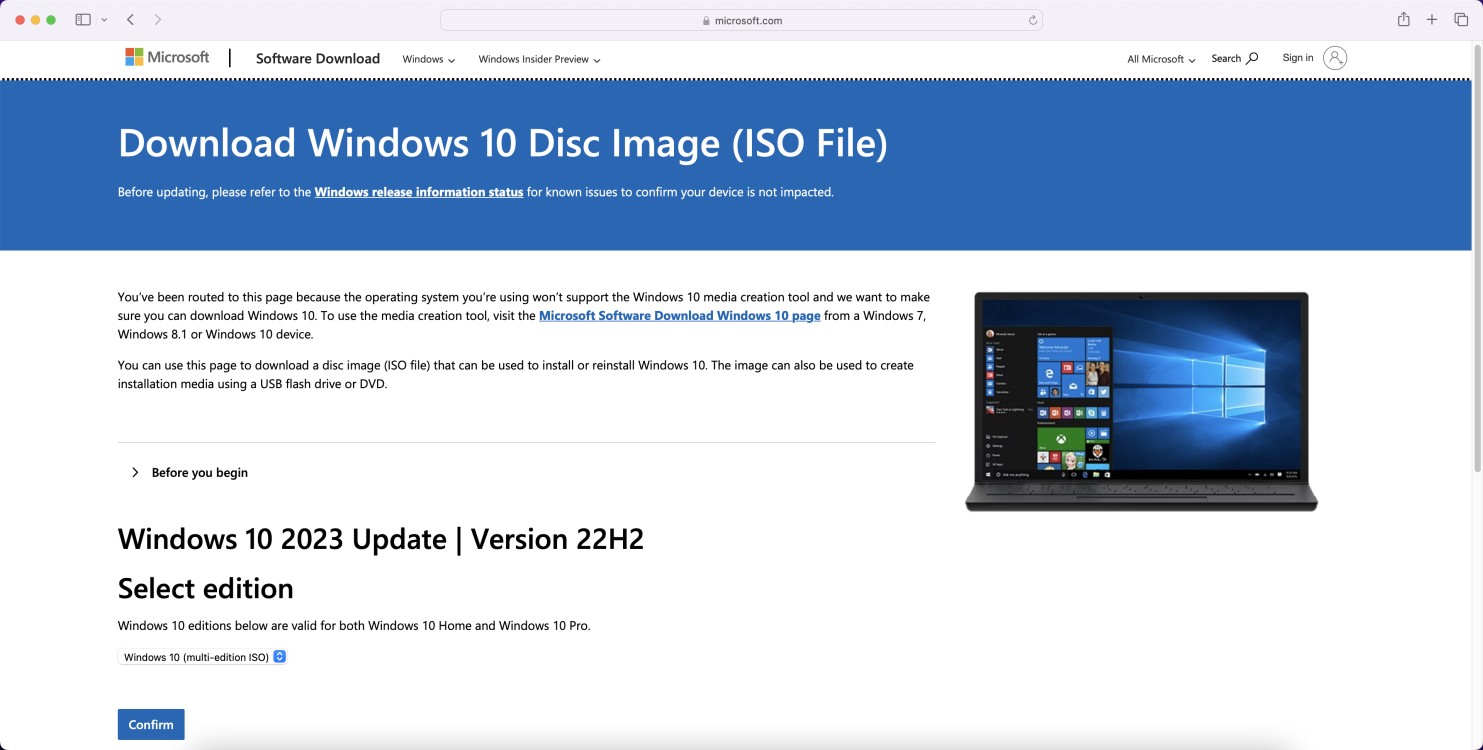This screenshot has width=1483, height=750.
Task: Click the green full screen button
Action: point(52,20)
